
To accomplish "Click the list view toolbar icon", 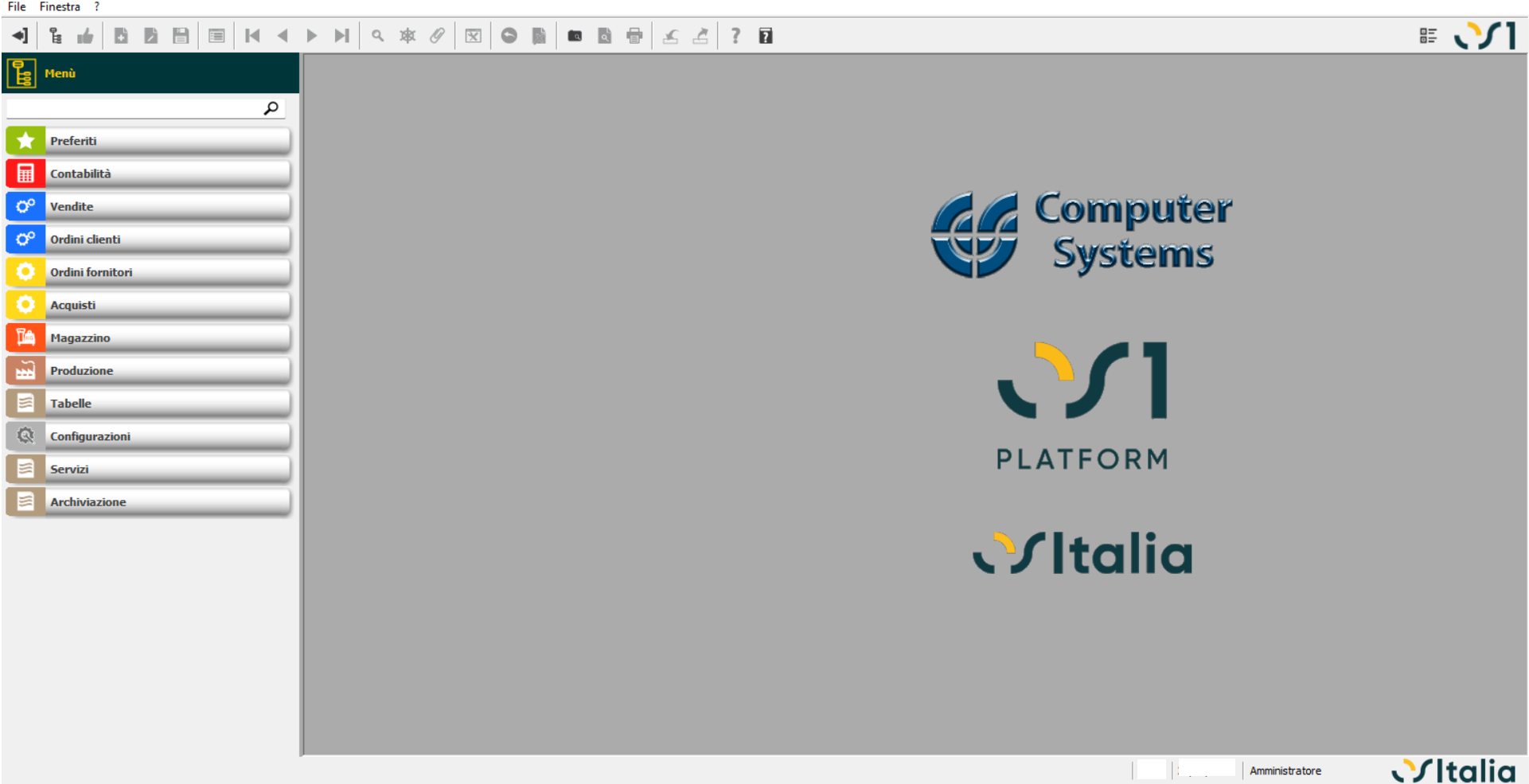I will click(216, 36).
